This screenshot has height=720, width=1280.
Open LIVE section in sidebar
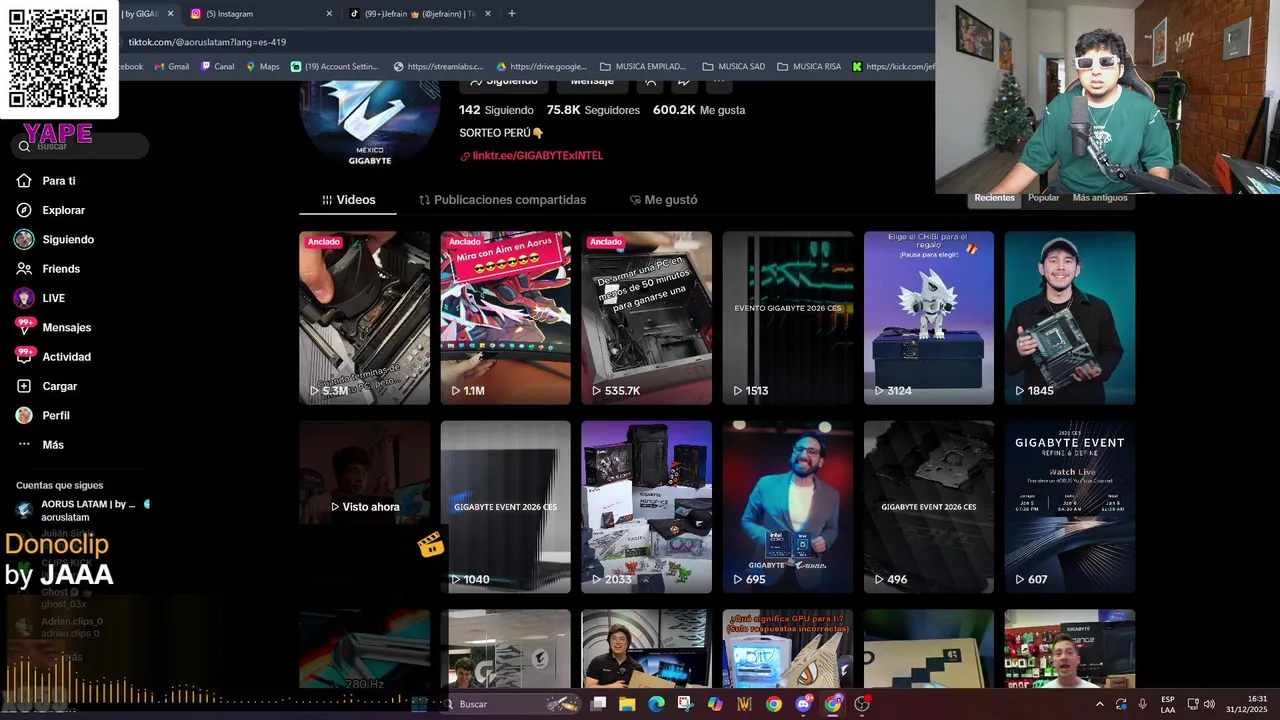[53, 298]
